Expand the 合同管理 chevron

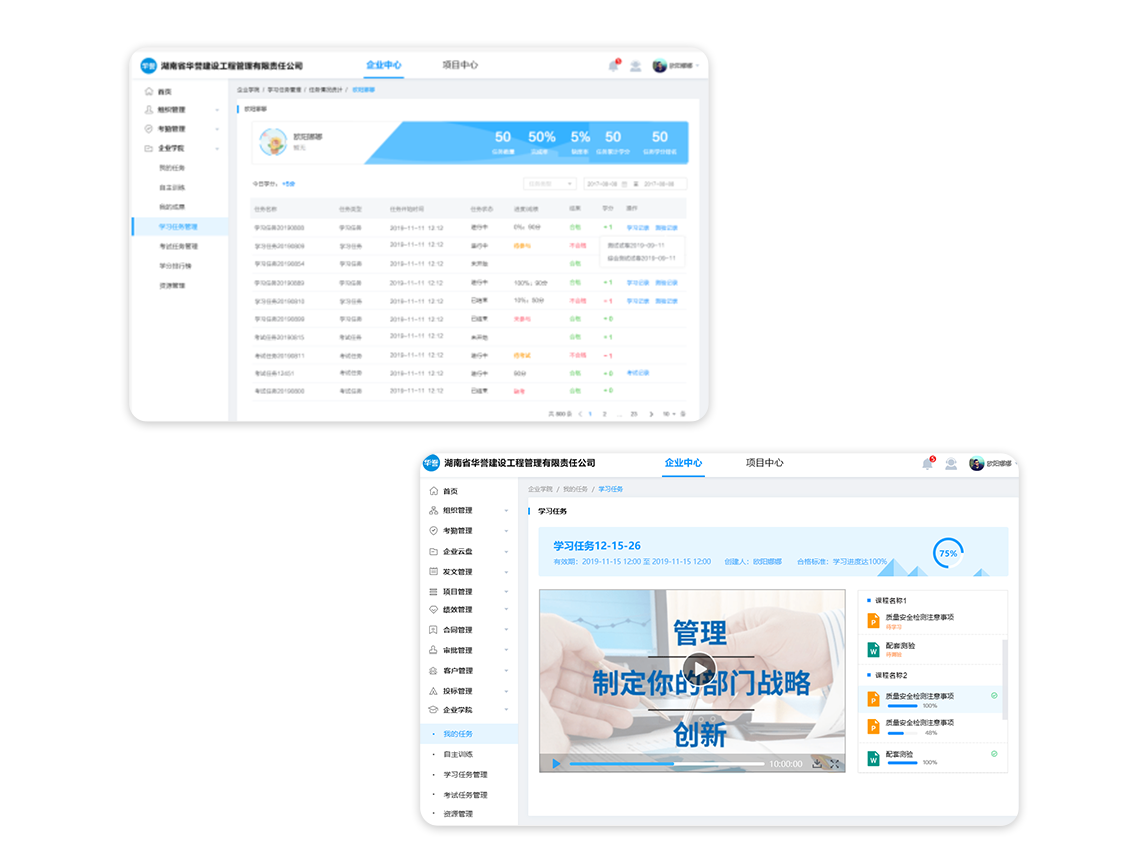coord(506,630)
